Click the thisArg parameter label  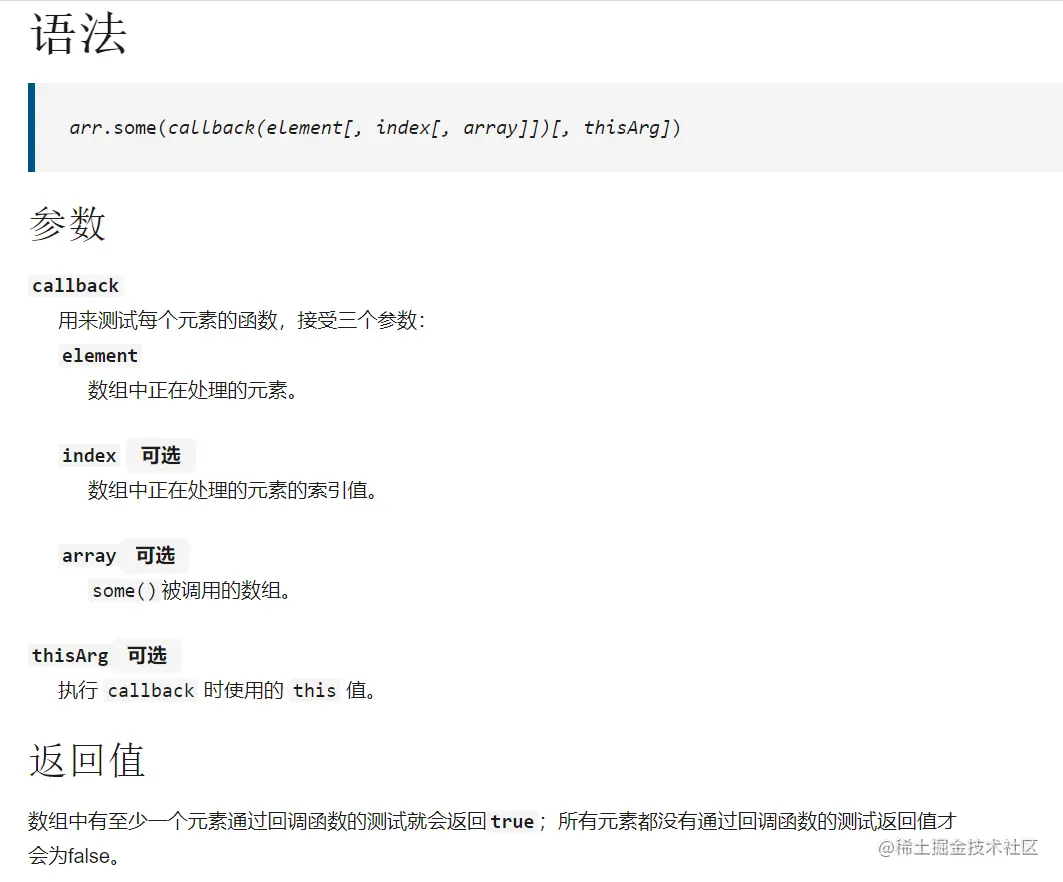(70, 655)
